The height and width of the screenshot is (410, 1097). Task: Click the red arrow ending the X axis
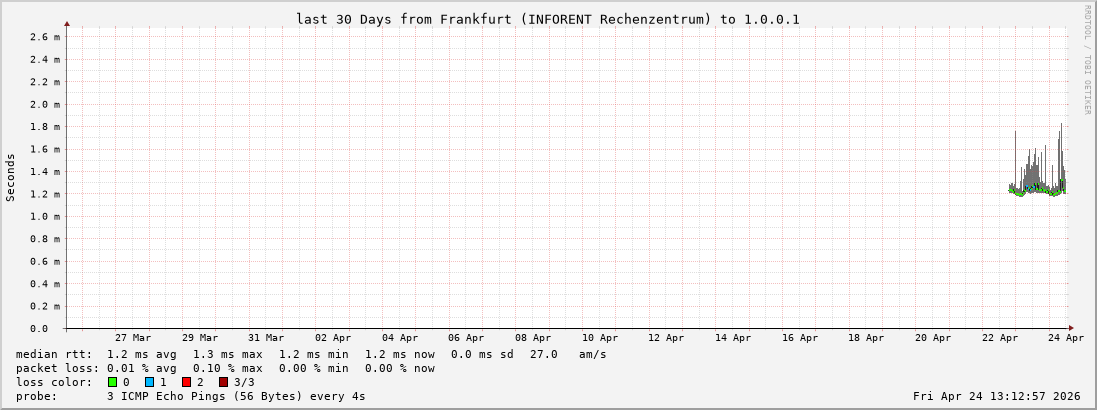[1070, 328]
